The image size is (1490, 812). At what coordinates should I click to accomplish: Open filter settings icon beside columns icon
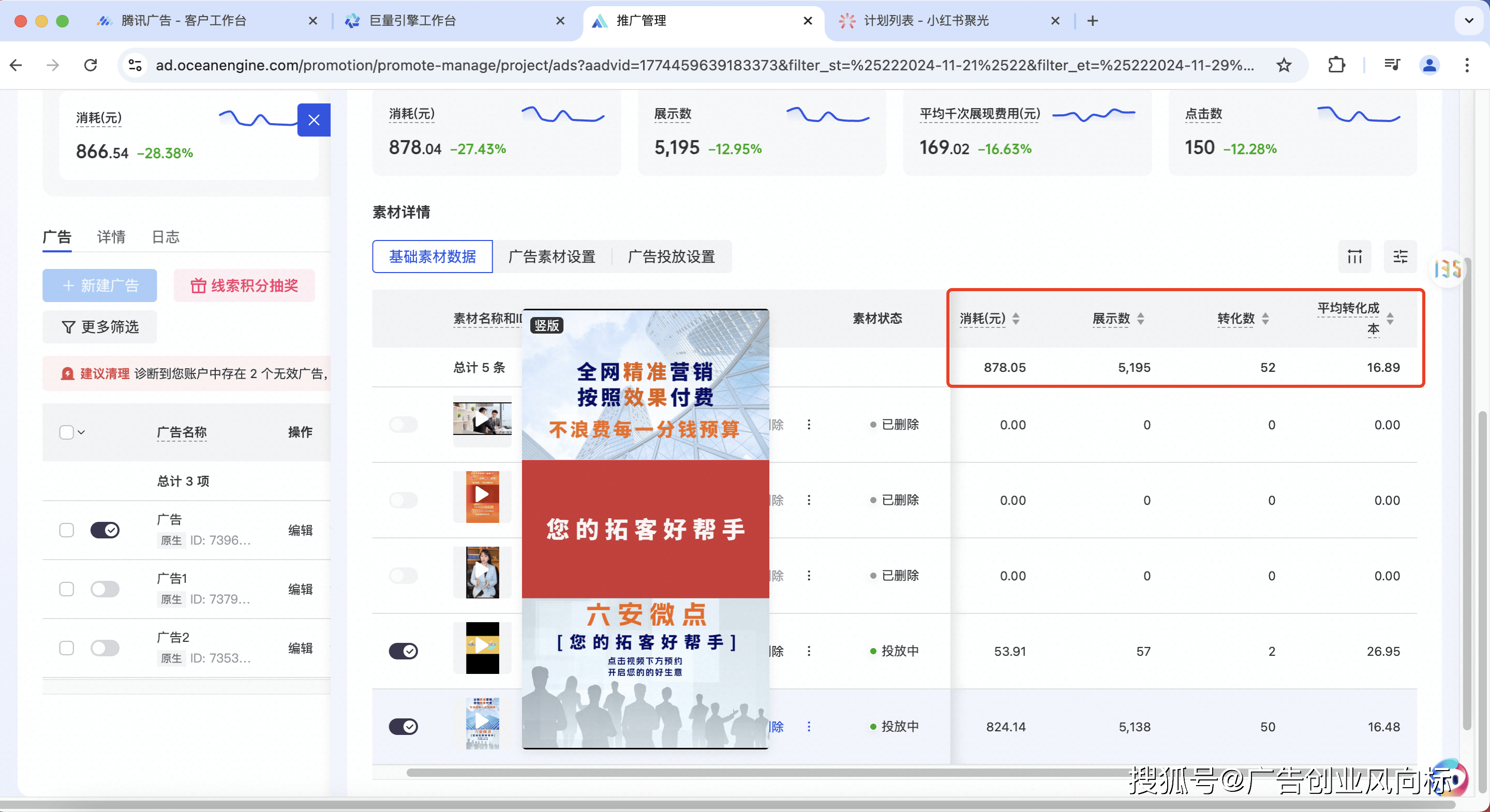[x=1400, y=256]
